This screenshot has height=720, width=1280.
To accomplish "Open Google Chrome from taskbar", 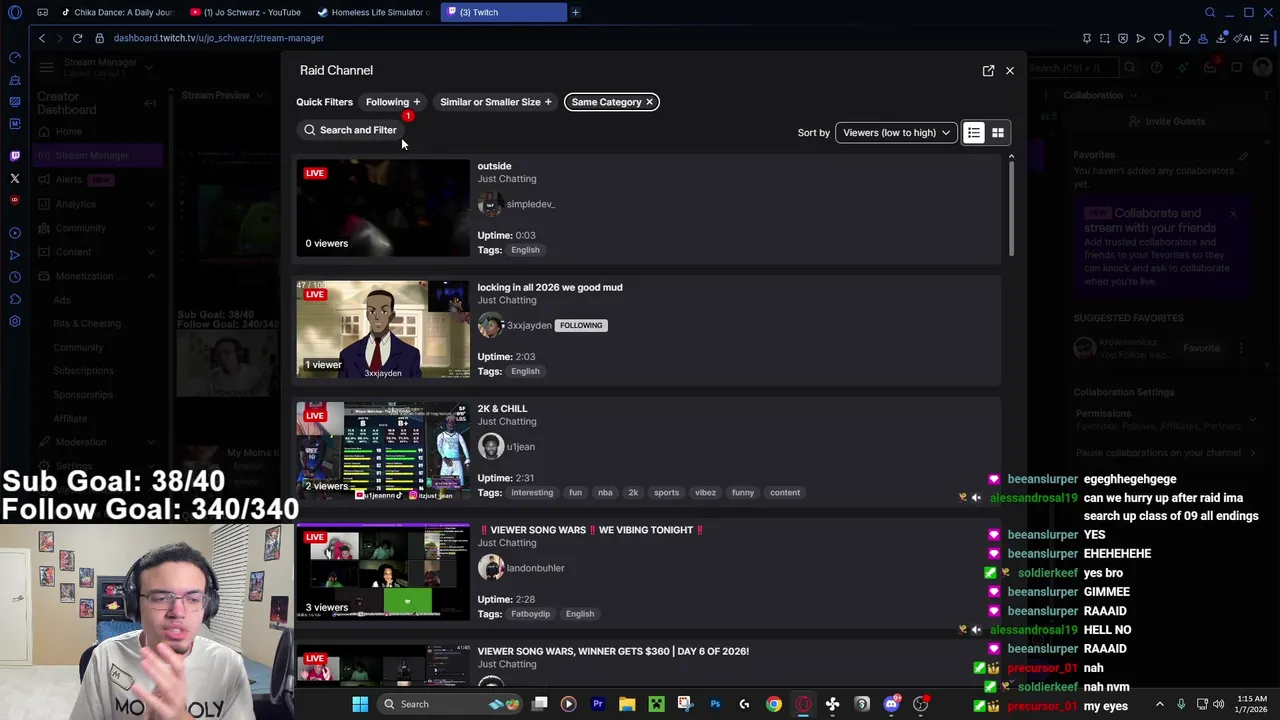I will [x=774, y=704].
